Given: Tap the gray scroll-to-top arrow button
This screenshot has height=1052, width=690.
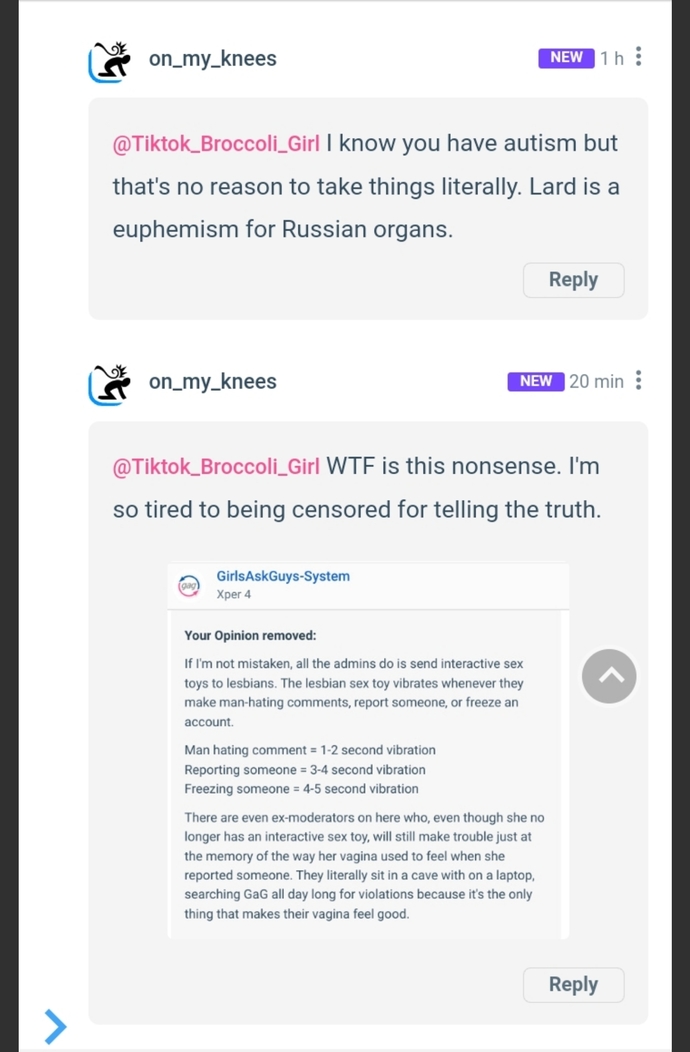Looking at the screenshot, I should [609, 676].
